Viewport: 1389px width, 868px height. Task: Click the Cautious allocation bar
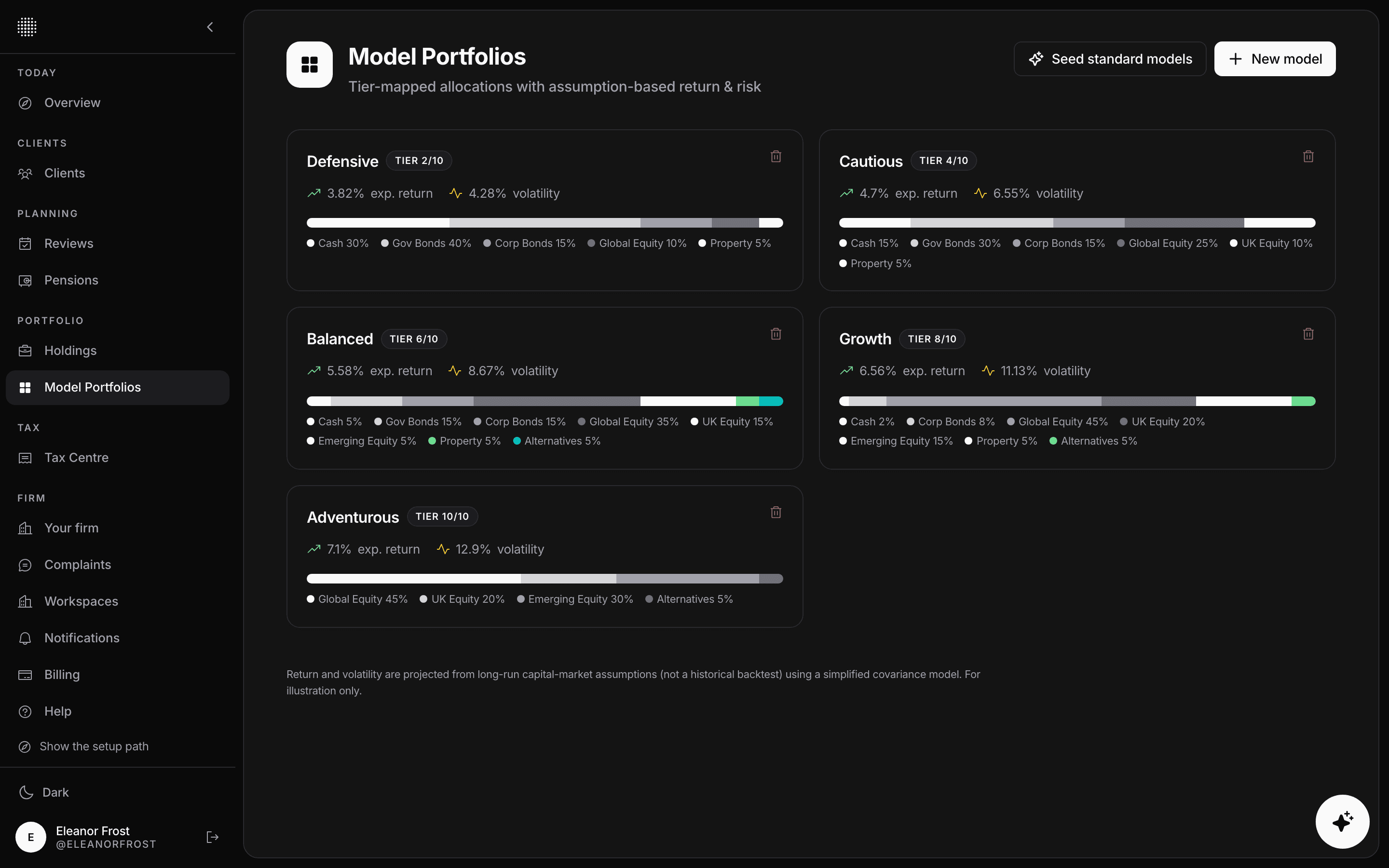(x=1077, y=223)
